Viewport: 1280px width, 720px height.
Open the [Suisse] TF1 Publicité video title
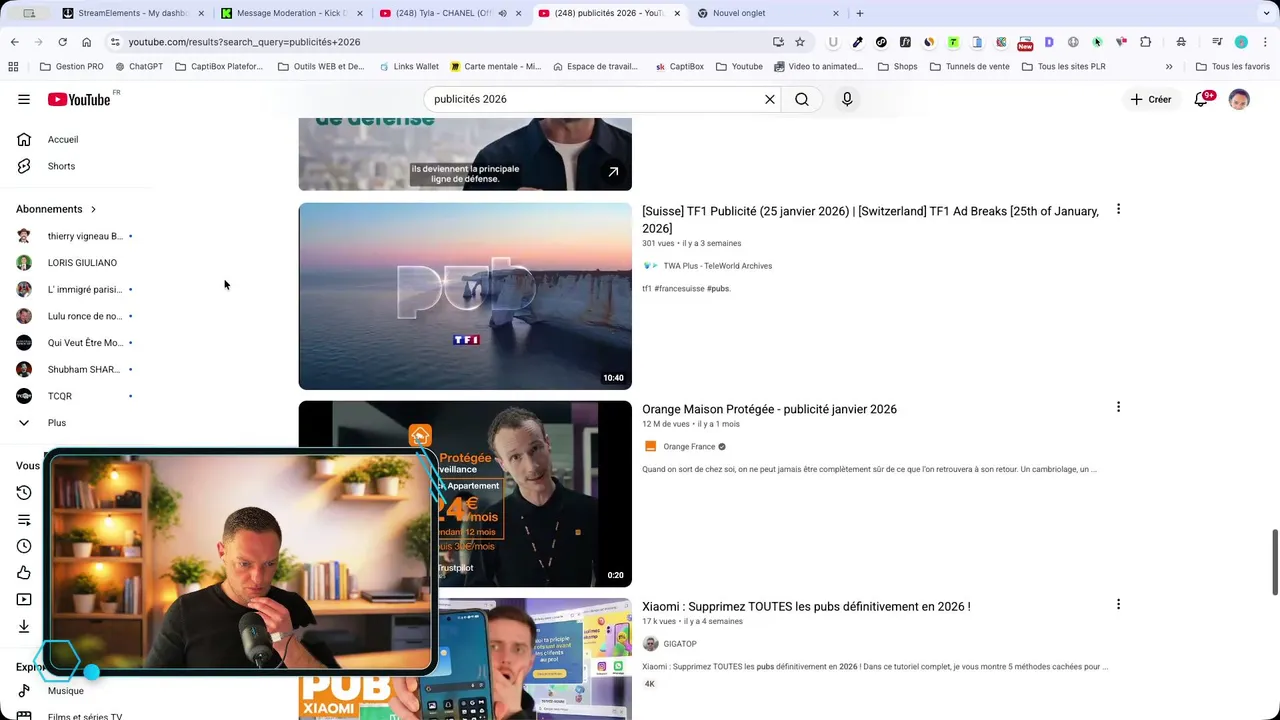[x=870, y=220]
